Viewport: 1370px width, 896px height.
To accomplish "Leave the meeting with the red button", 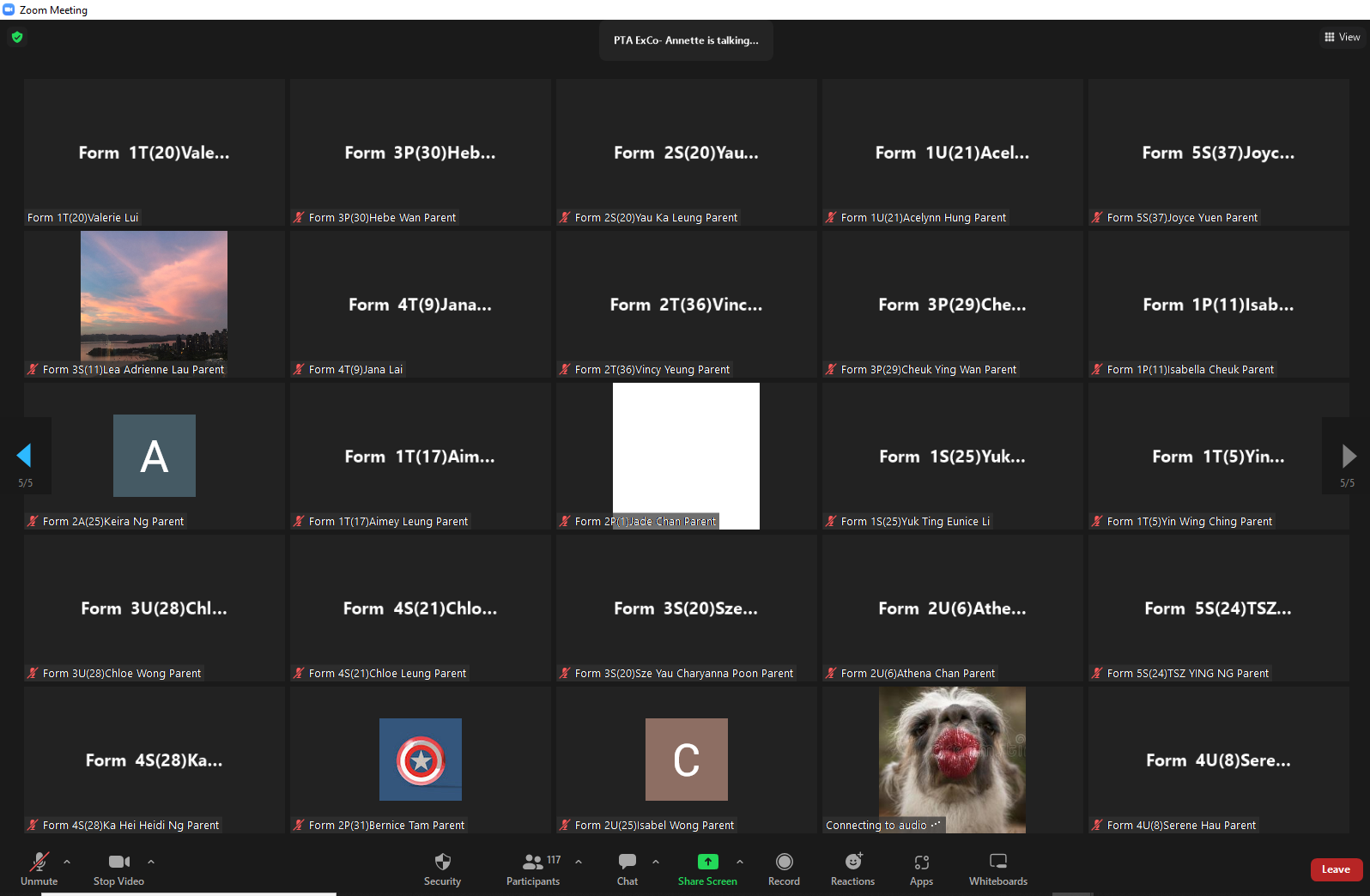I will click(x=1336, y=869).
